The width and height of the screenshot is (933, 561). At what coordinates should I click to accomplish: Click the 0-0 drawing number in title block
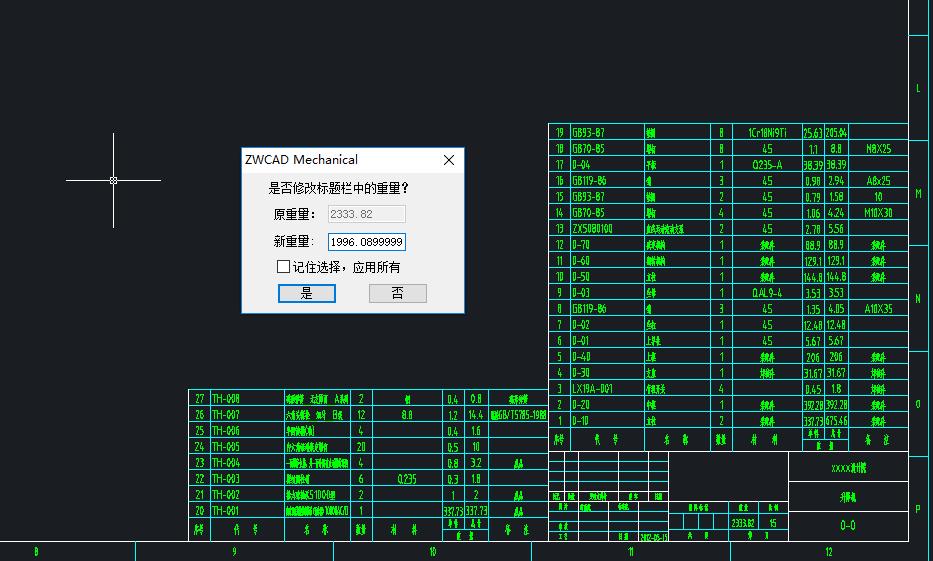[x=848, y=525]
